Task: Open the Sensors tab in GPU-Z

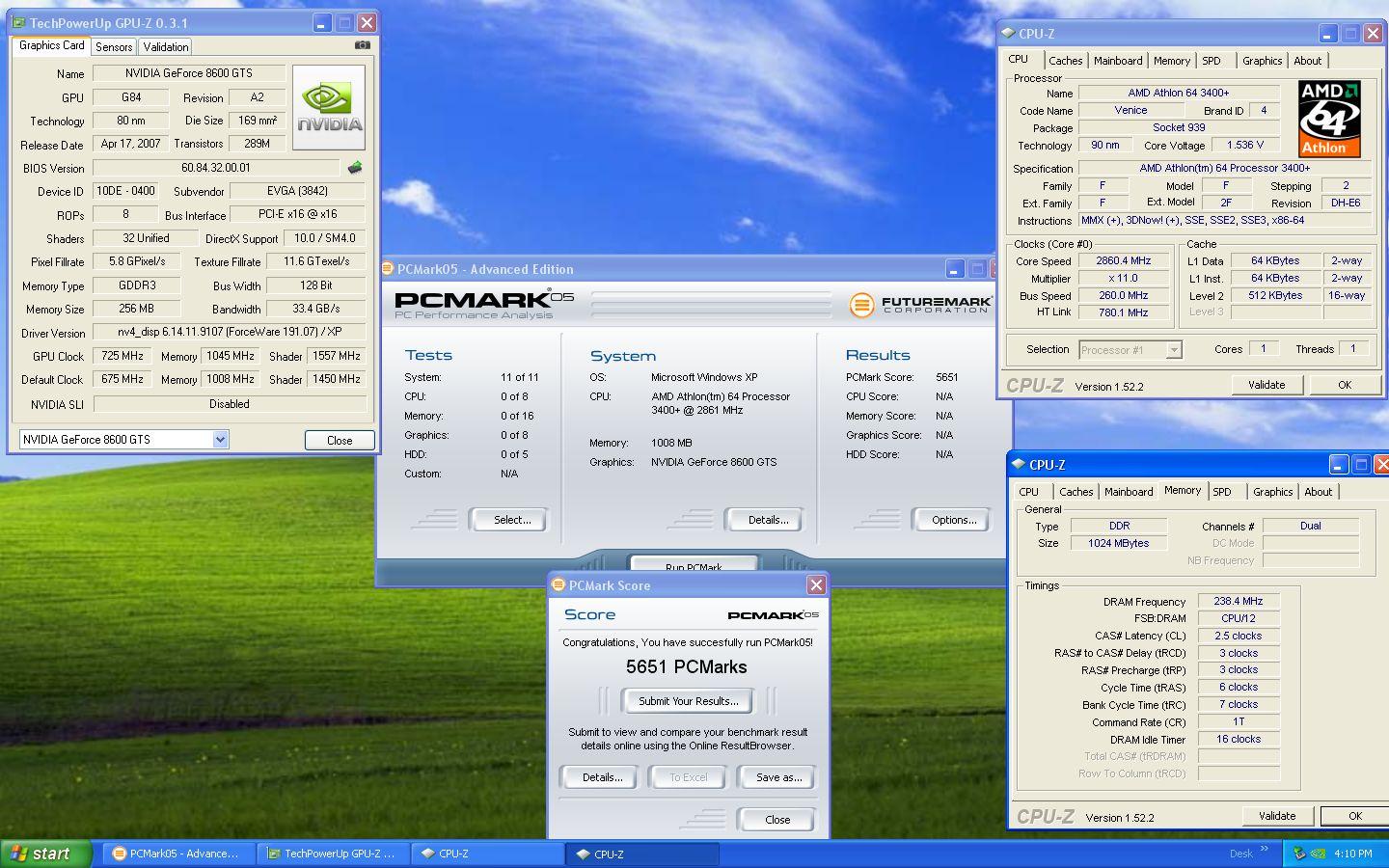Action: pos(114,47)
